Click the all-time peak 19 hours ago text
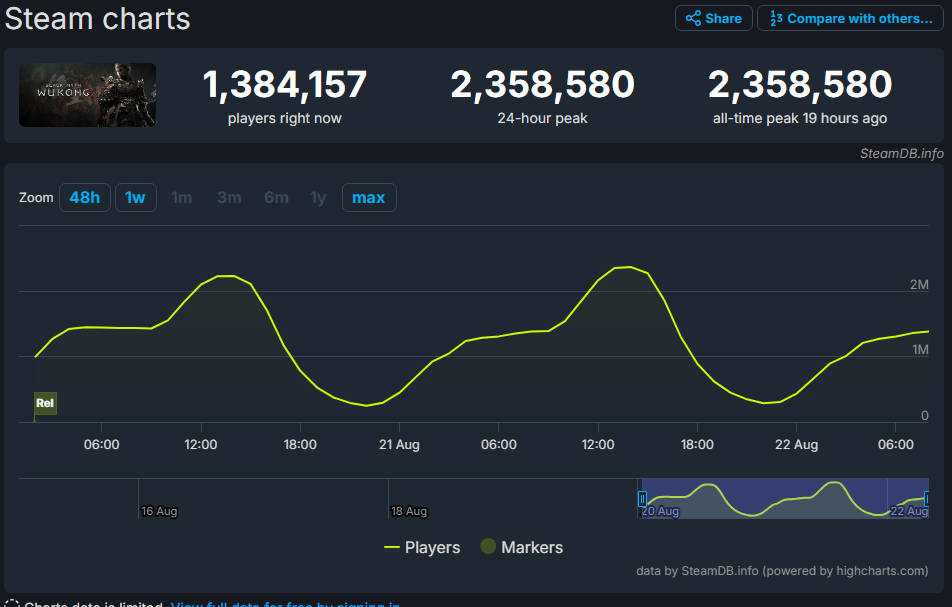 [x=800, y=118]
